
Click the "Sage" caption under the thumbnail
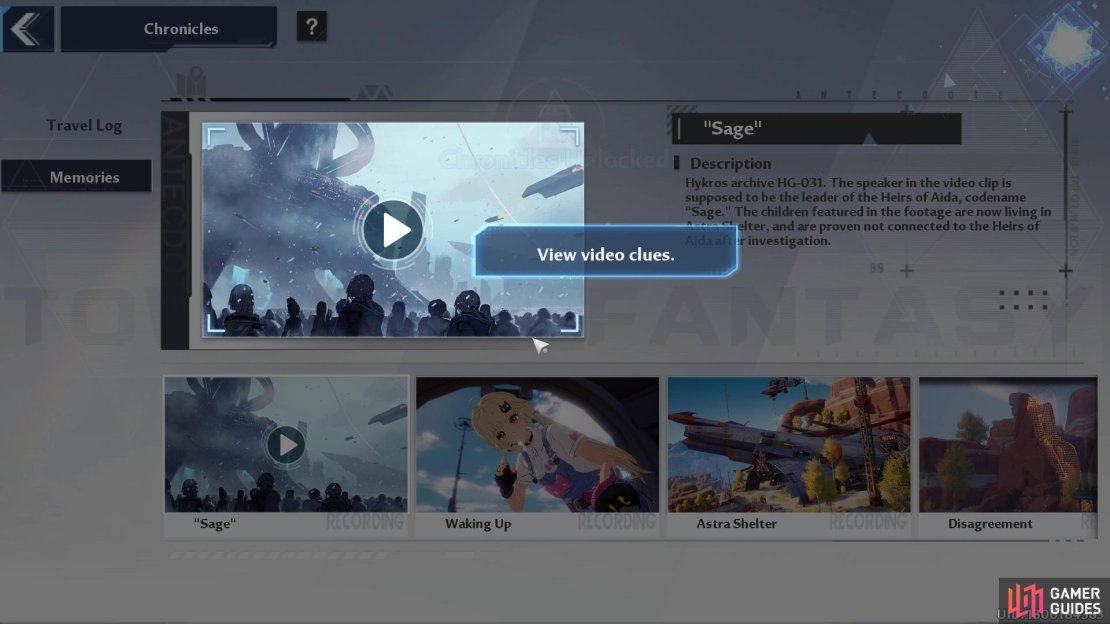[x=214, y=523]
